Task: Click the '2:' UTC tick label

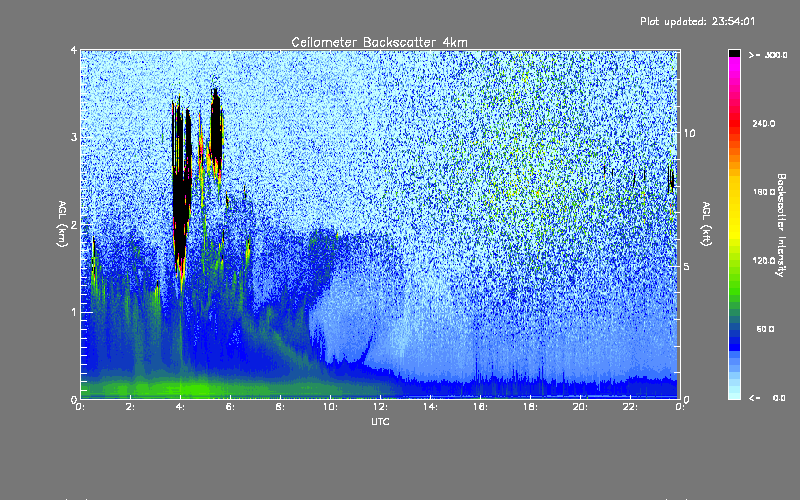Action: pos(130,407)
